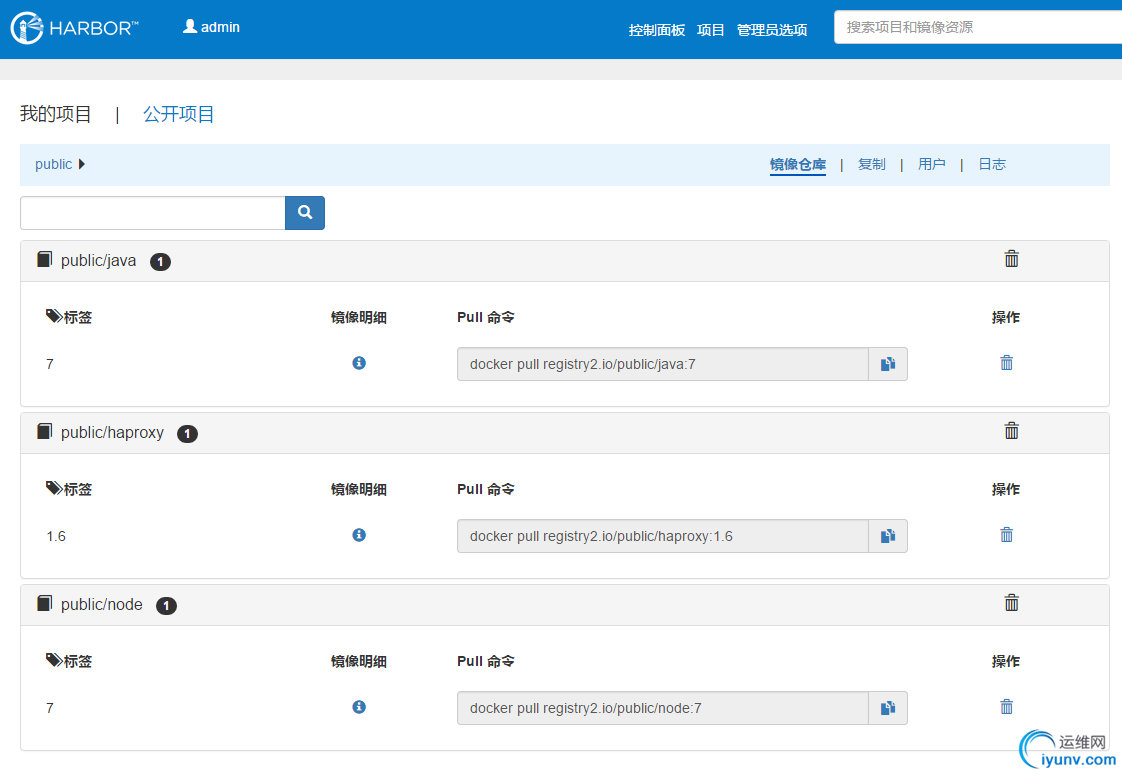Screen dimensions: 1122x776
Task: Focus the 搜索项目和镜像资源 search field
Action: pos(975,27)
